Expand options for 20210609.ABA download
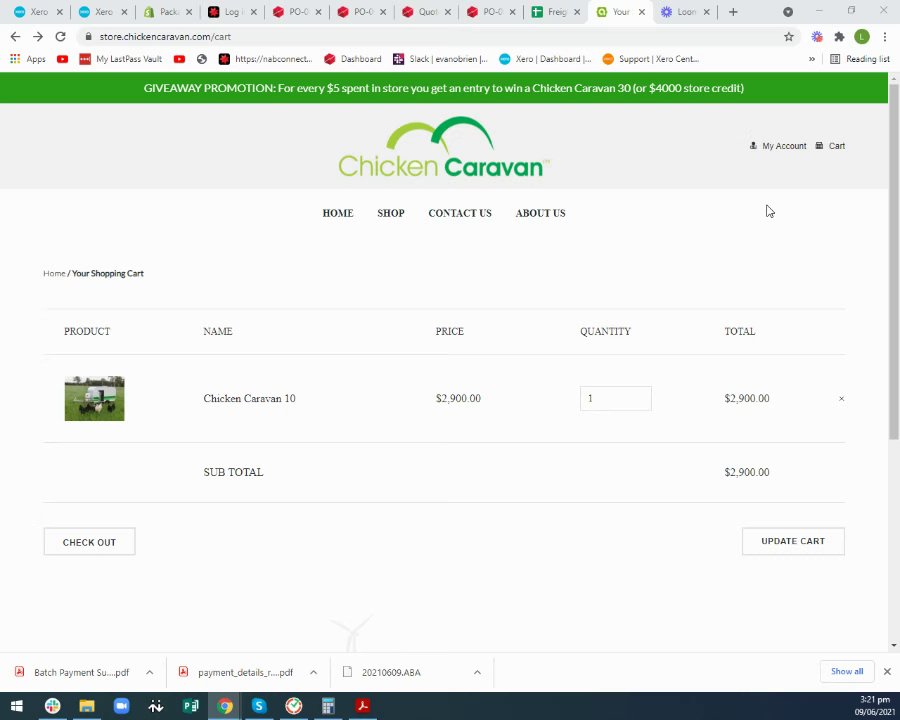 477,672
